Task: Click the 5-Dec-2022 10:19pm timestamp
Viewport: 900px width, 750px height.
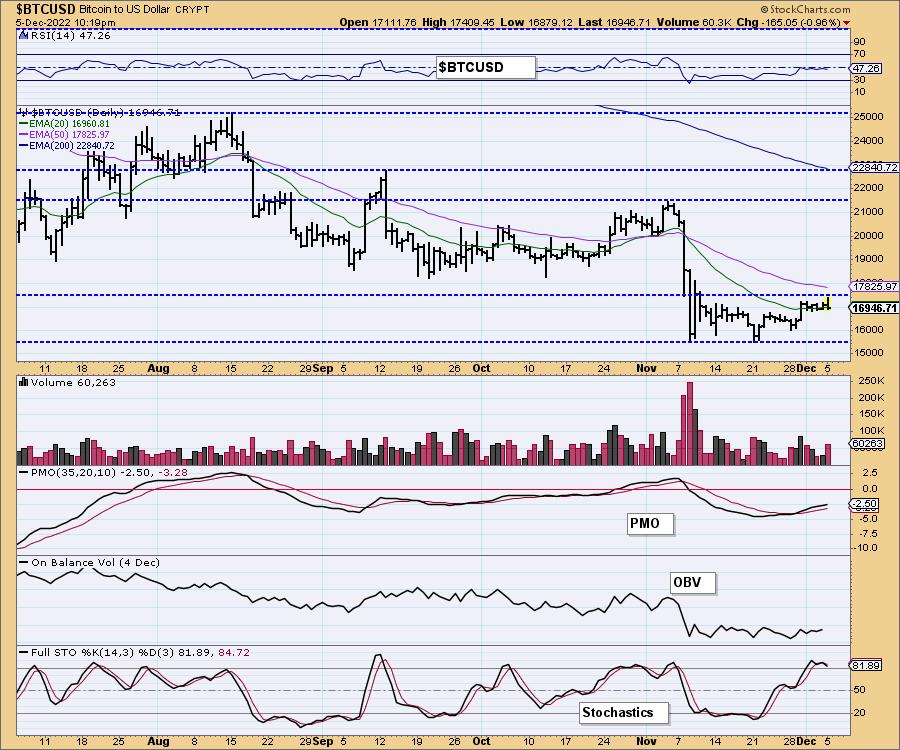Action: click(66, 23)
